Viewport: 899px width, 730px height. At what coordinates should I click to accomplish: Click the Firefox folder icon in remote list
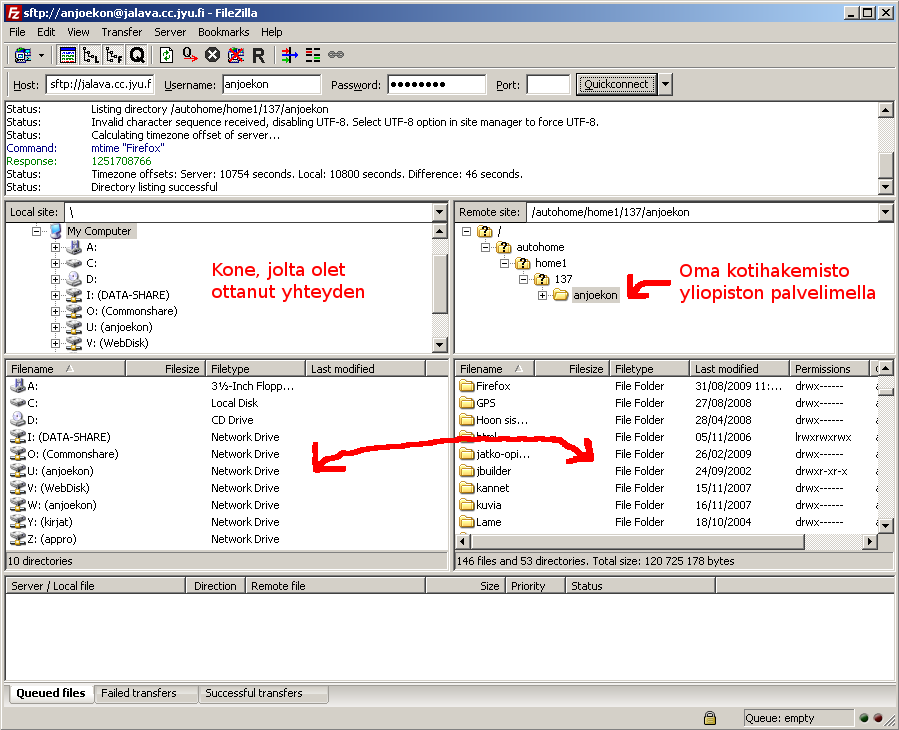coord(467,386)
